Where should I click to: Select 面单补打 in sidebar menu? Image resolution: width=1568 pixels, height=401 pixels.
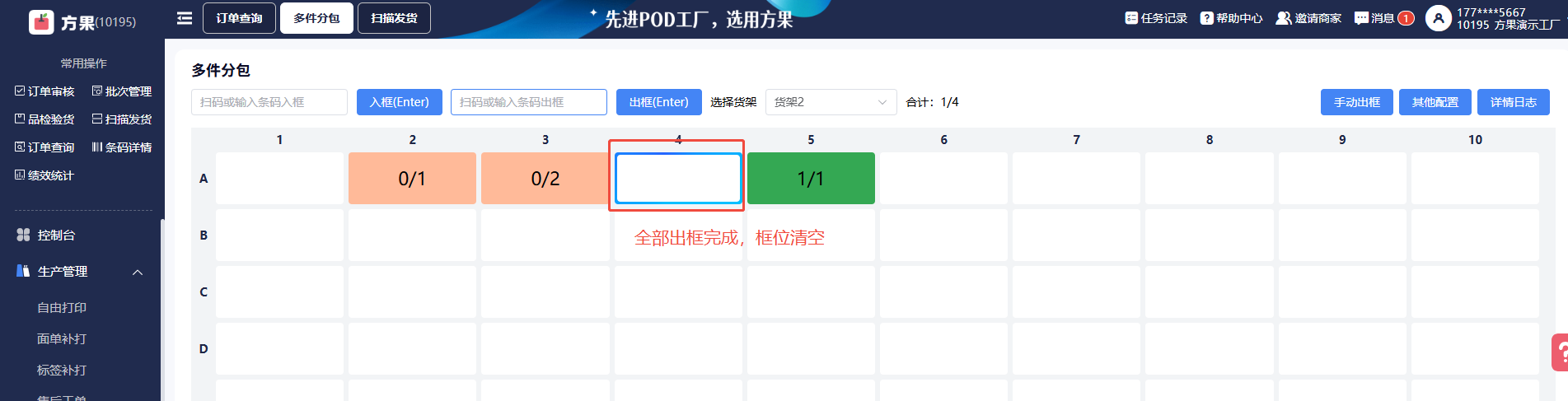(x=62, y=339)
